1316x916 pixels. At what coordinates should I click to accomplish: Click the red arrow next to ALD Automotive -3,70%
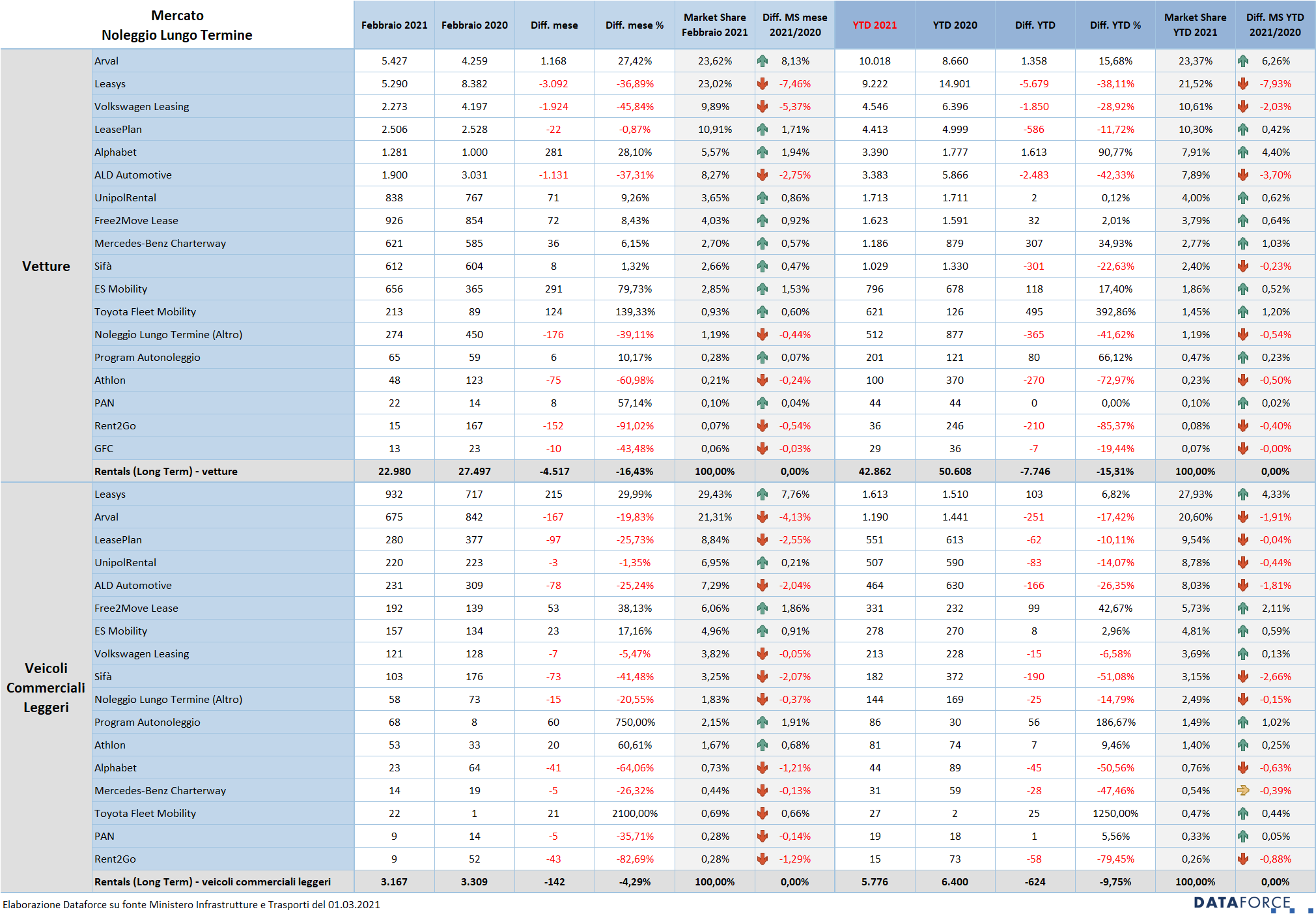tap(1243, 175)
